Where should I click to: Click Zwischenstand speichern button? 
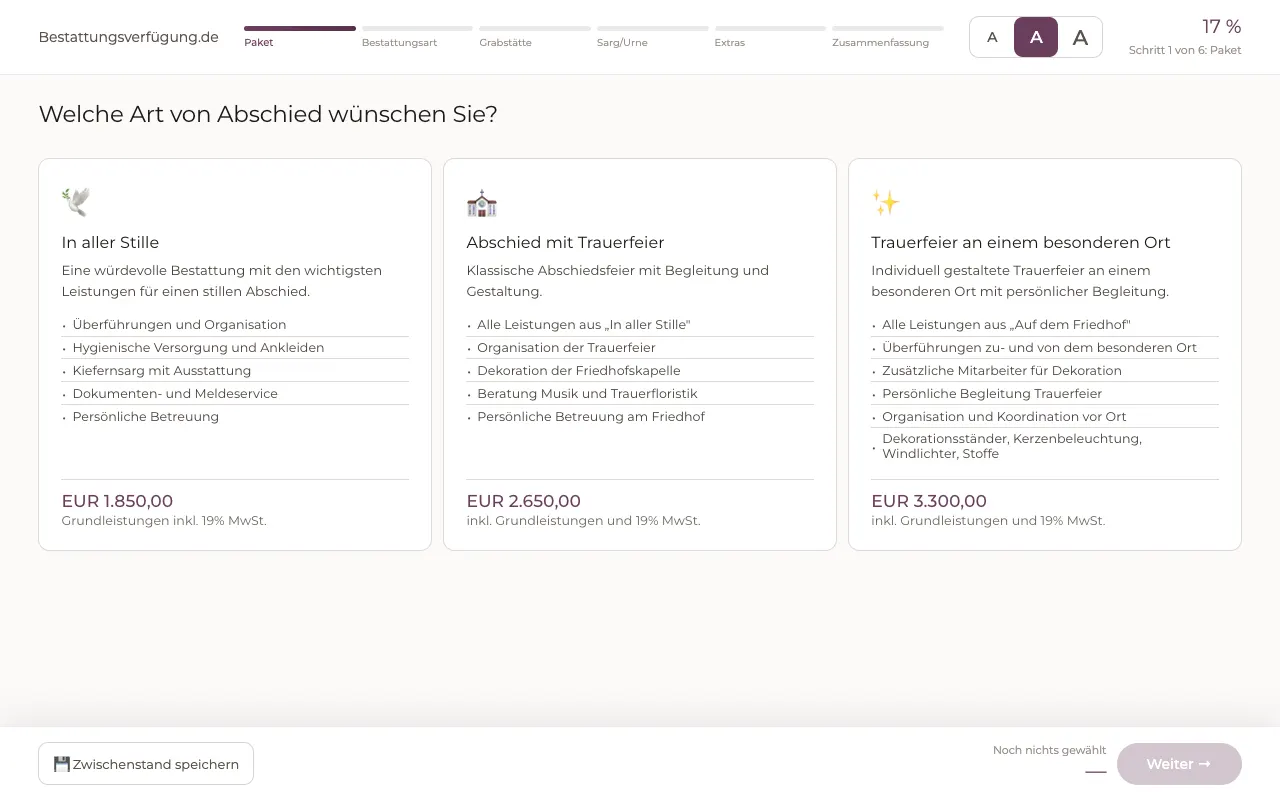pos(146,764)
